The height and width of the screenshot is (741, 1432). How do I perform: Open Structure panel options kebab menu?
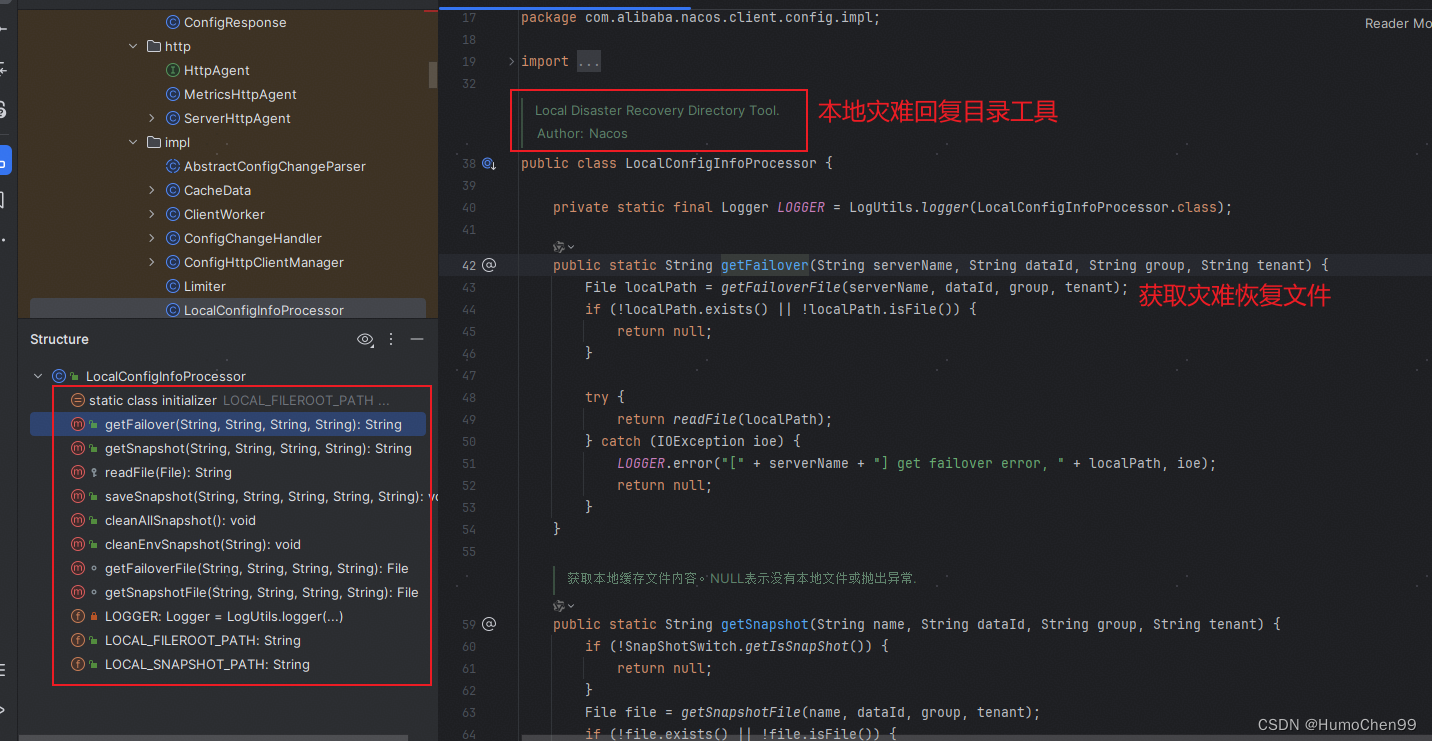point(391,339)
